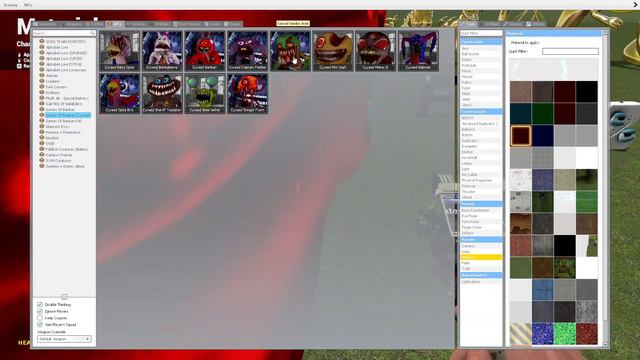Screen dimensions: 640x360
Task: Spawn the Cursed Slow Seline NPC
Action: pyautogui.click(x=204, y=93)
